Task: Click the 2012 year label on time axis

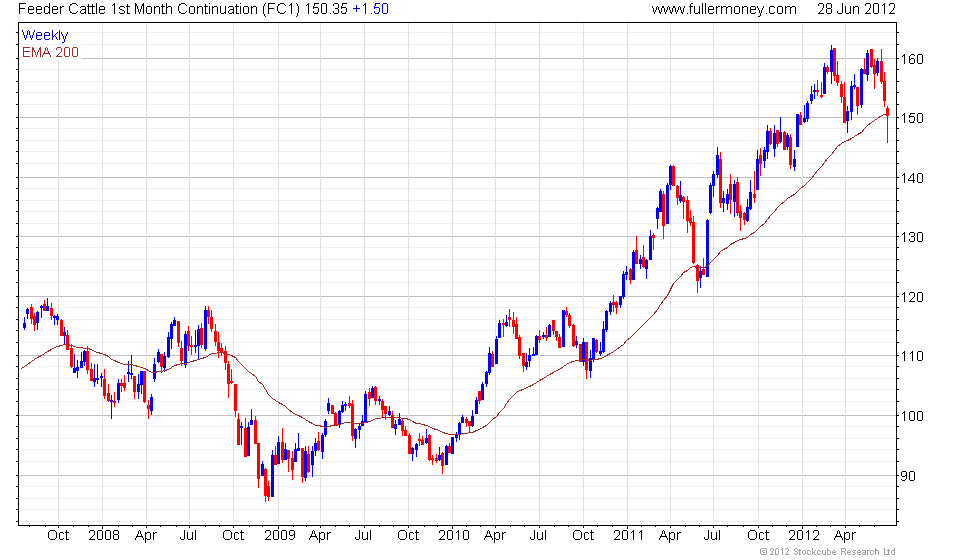Action: tap(804, 536)
